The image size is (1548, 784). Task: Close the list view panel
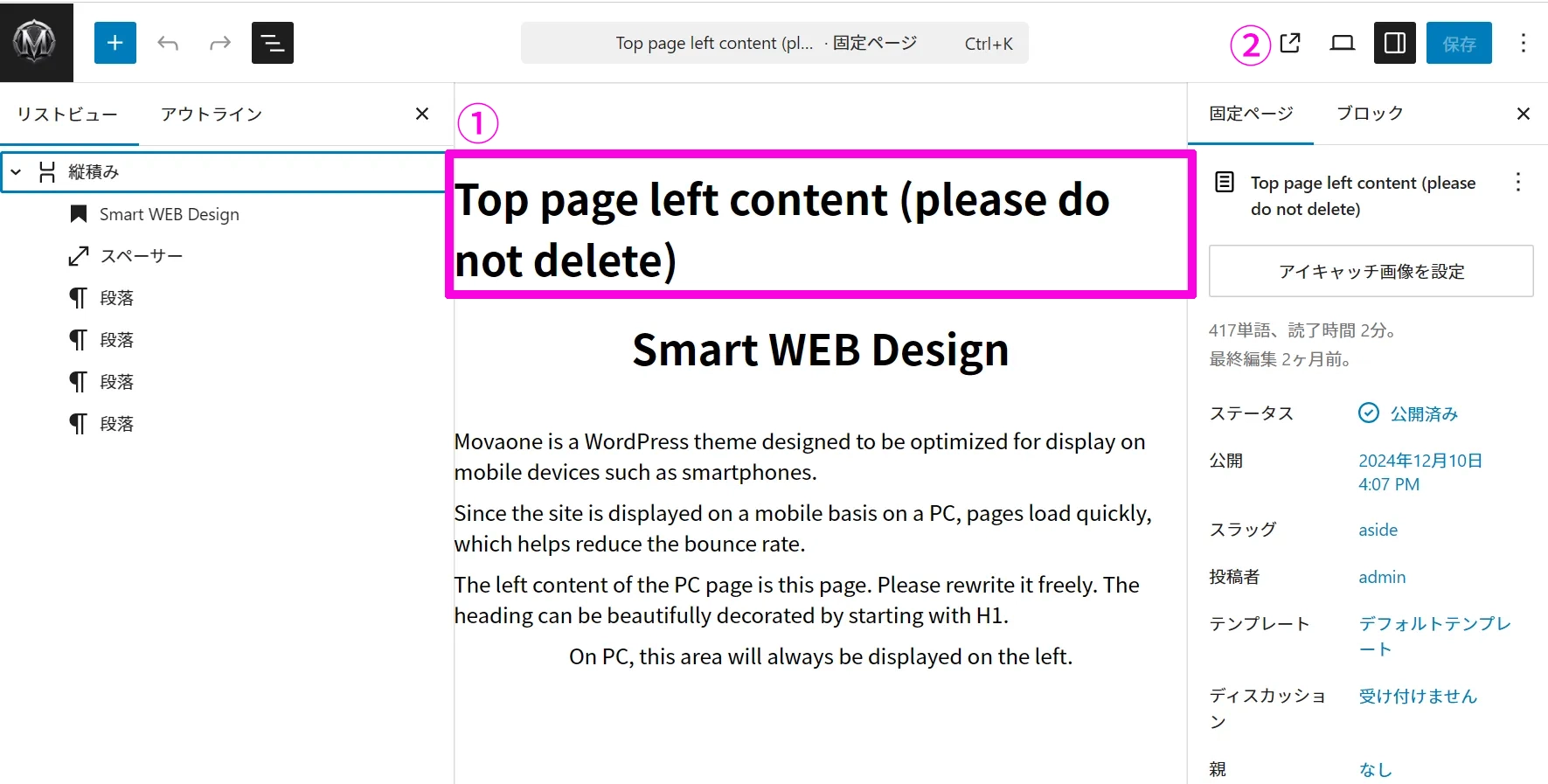(422, 114)
